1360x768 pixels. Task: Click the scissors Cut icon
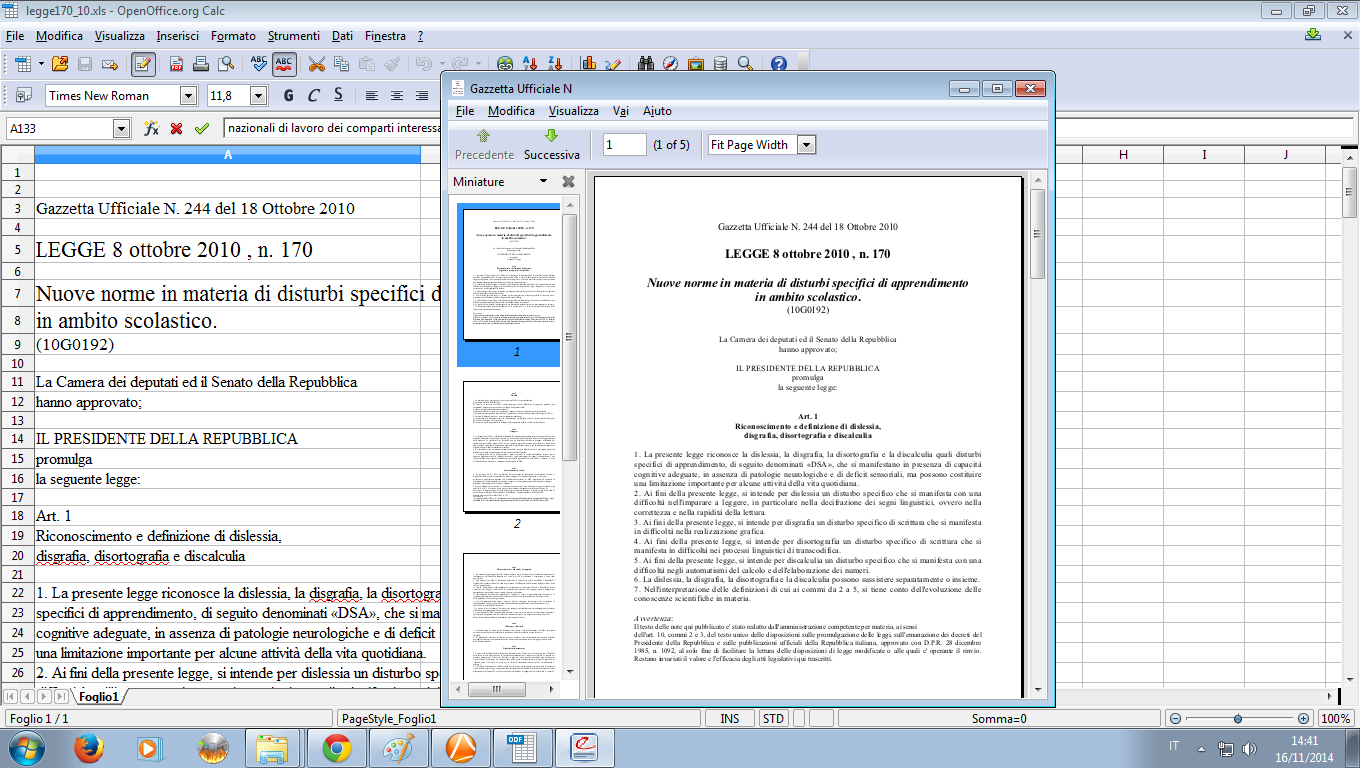(x=316, y=64)
